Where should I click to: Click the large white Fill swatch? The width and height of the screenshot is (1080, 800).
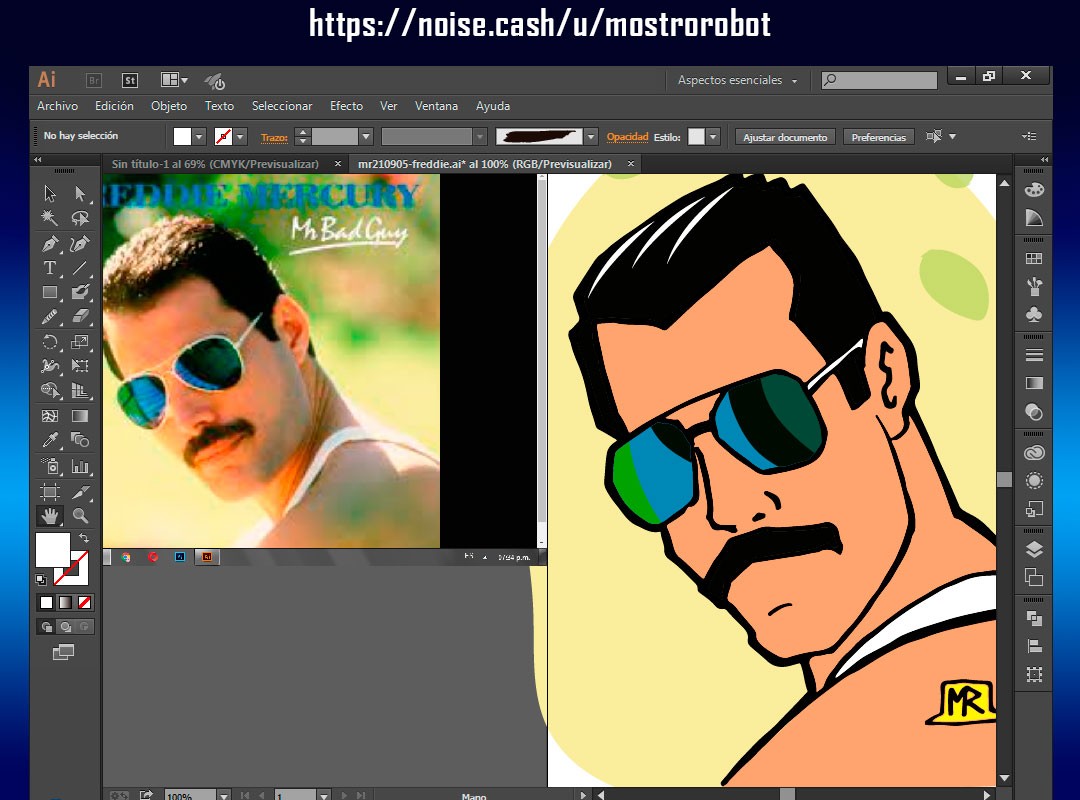pos(52,549)
